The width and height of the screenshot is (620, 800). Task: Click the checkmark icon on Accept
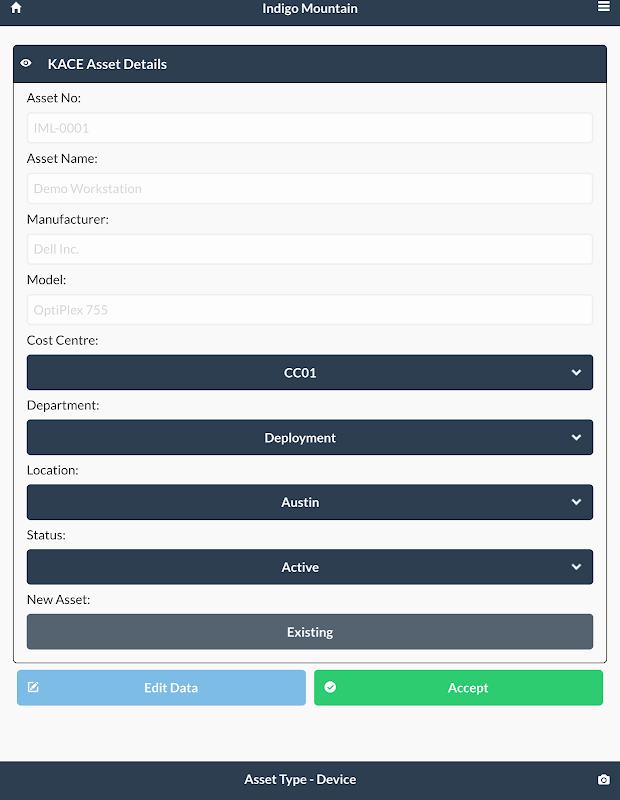tap(330, 688)
